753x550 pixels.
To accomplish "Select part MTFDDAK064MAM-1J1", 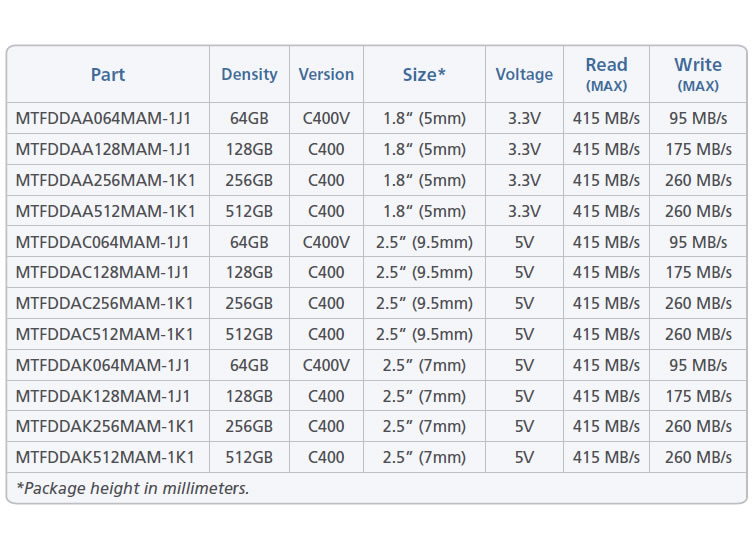I will tap(103, 365).
